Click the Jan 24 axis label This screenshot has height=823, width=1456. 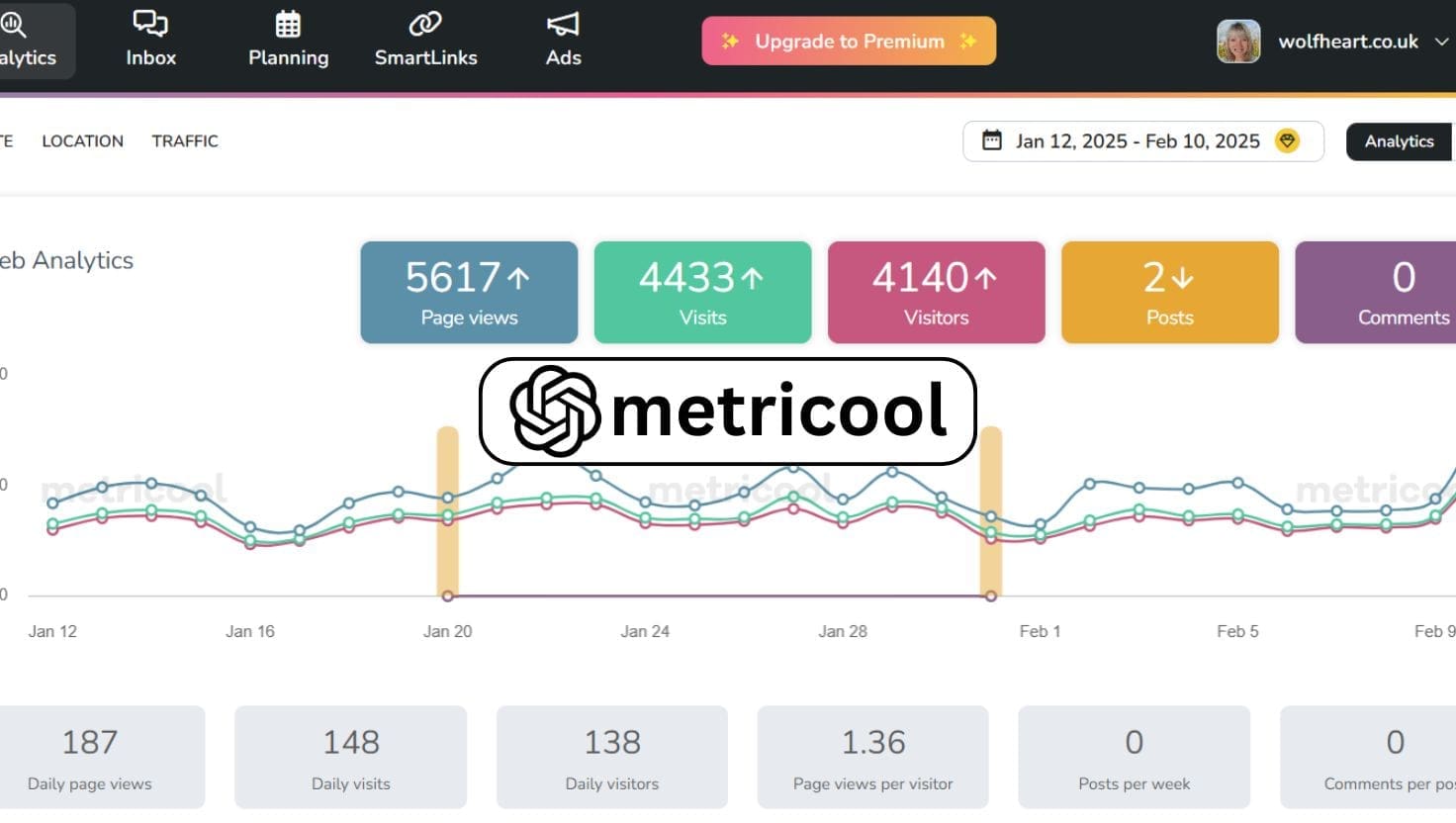point(645,631)
